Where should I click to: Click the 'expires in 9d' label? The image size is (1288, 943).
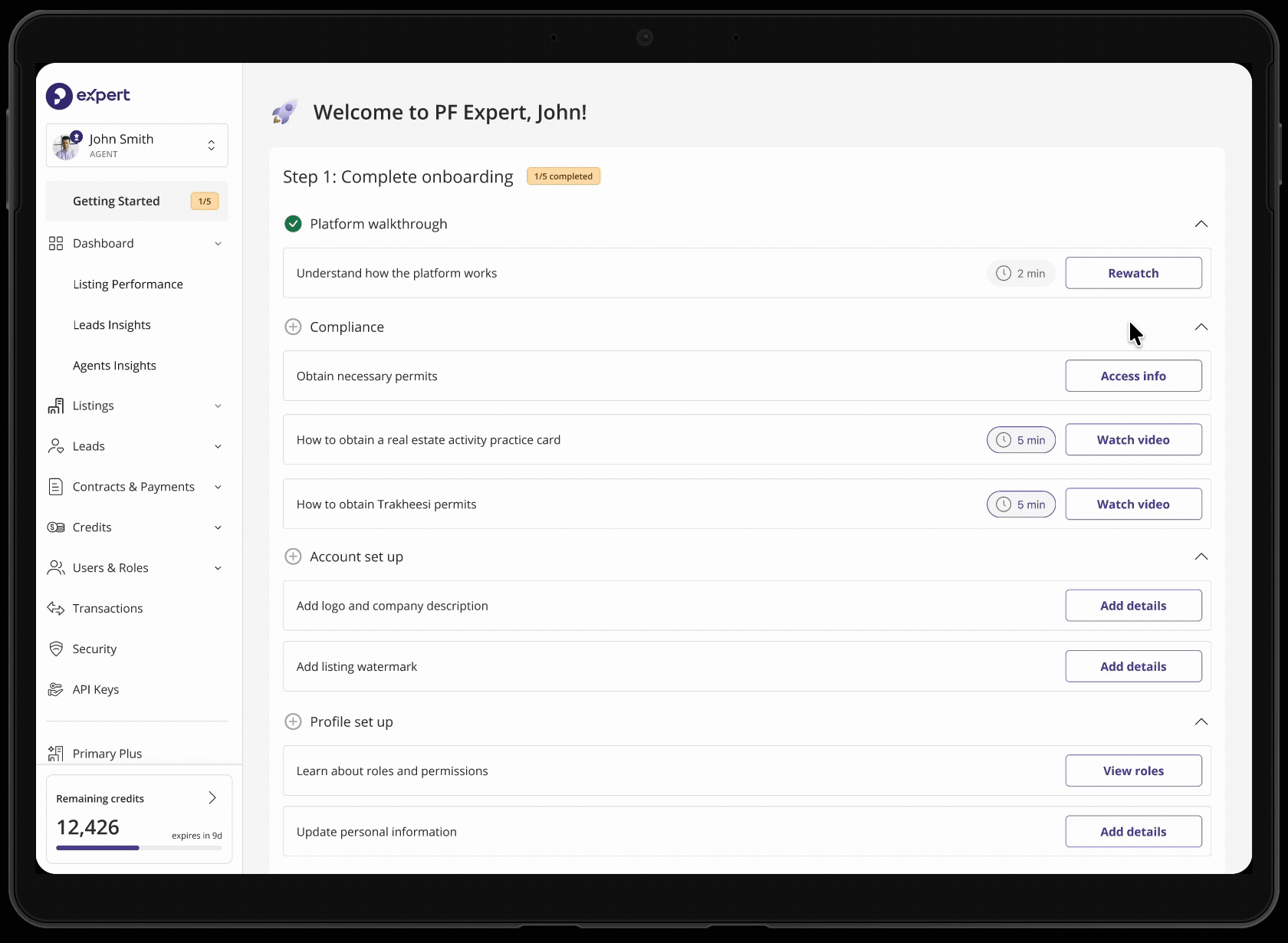pyautogui.click(x=197, y=836)
